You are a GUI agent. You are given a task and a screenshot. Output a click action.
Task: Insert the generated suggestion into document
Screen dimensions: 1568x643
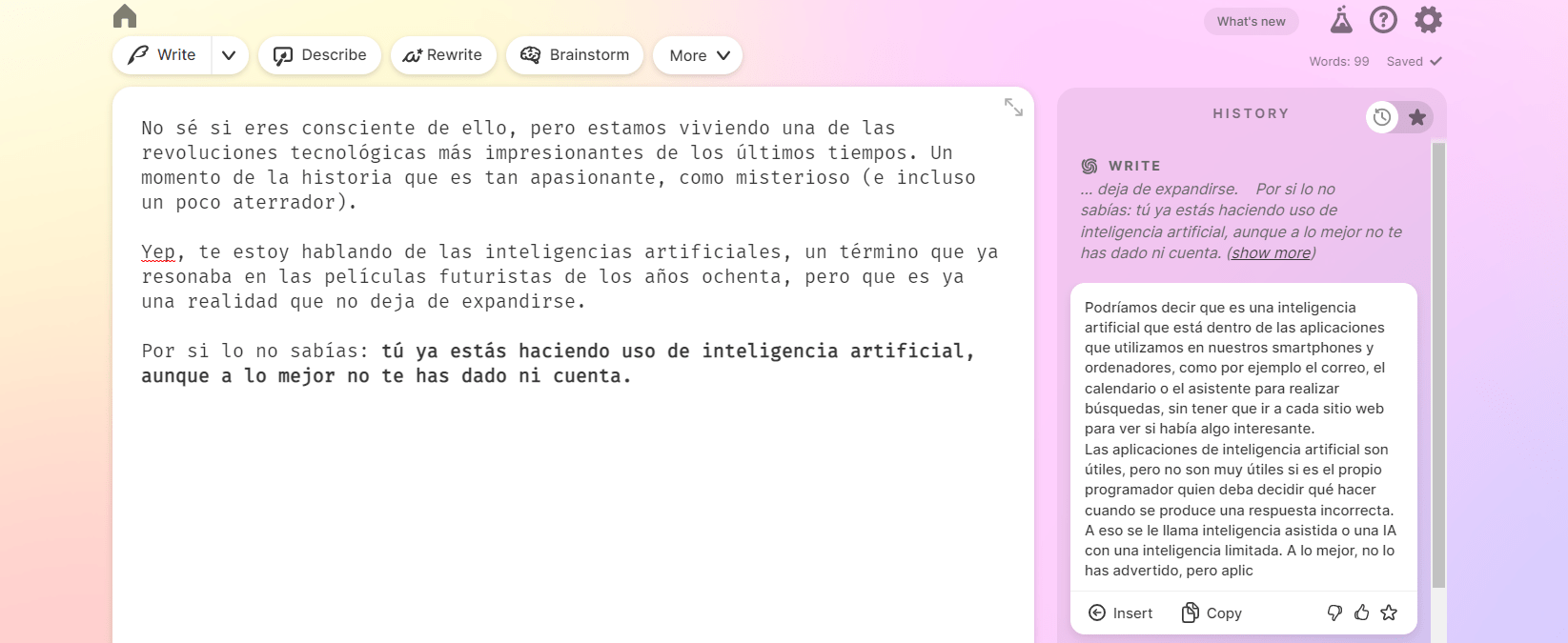tap(1121, 613)
